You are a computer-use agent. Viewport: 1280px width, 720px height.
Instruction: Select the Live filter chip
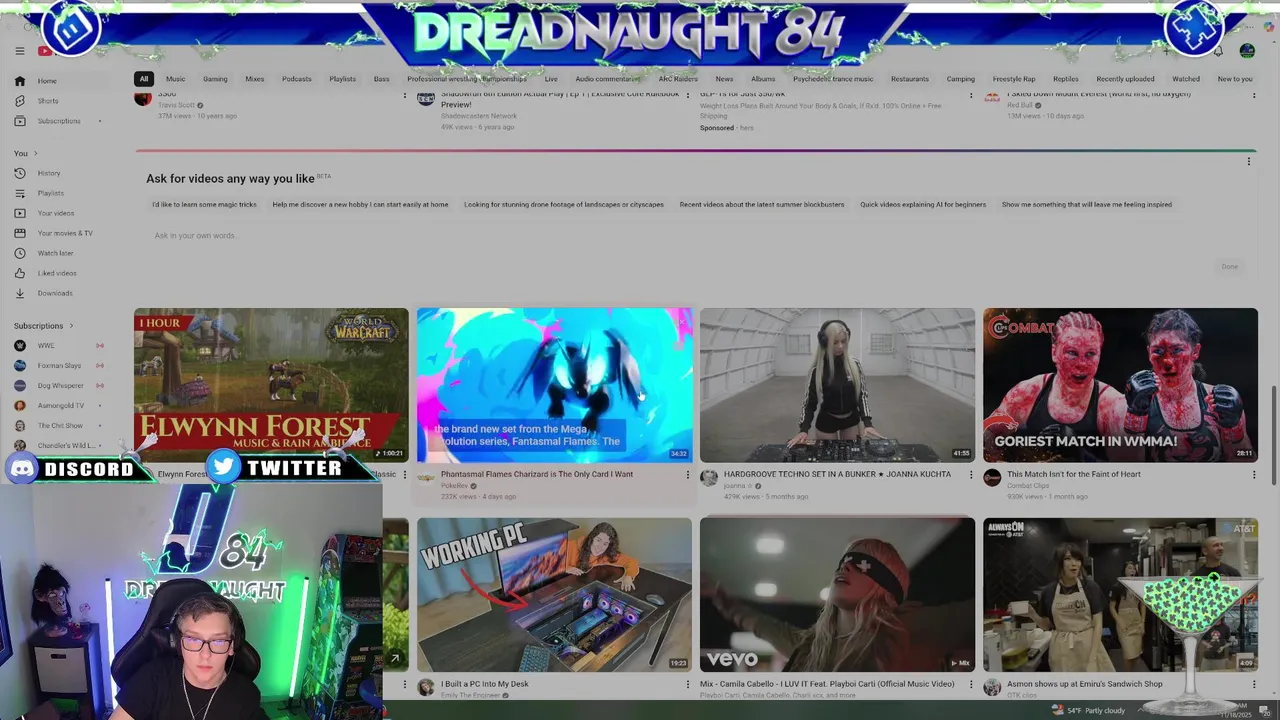pos(551,79)
